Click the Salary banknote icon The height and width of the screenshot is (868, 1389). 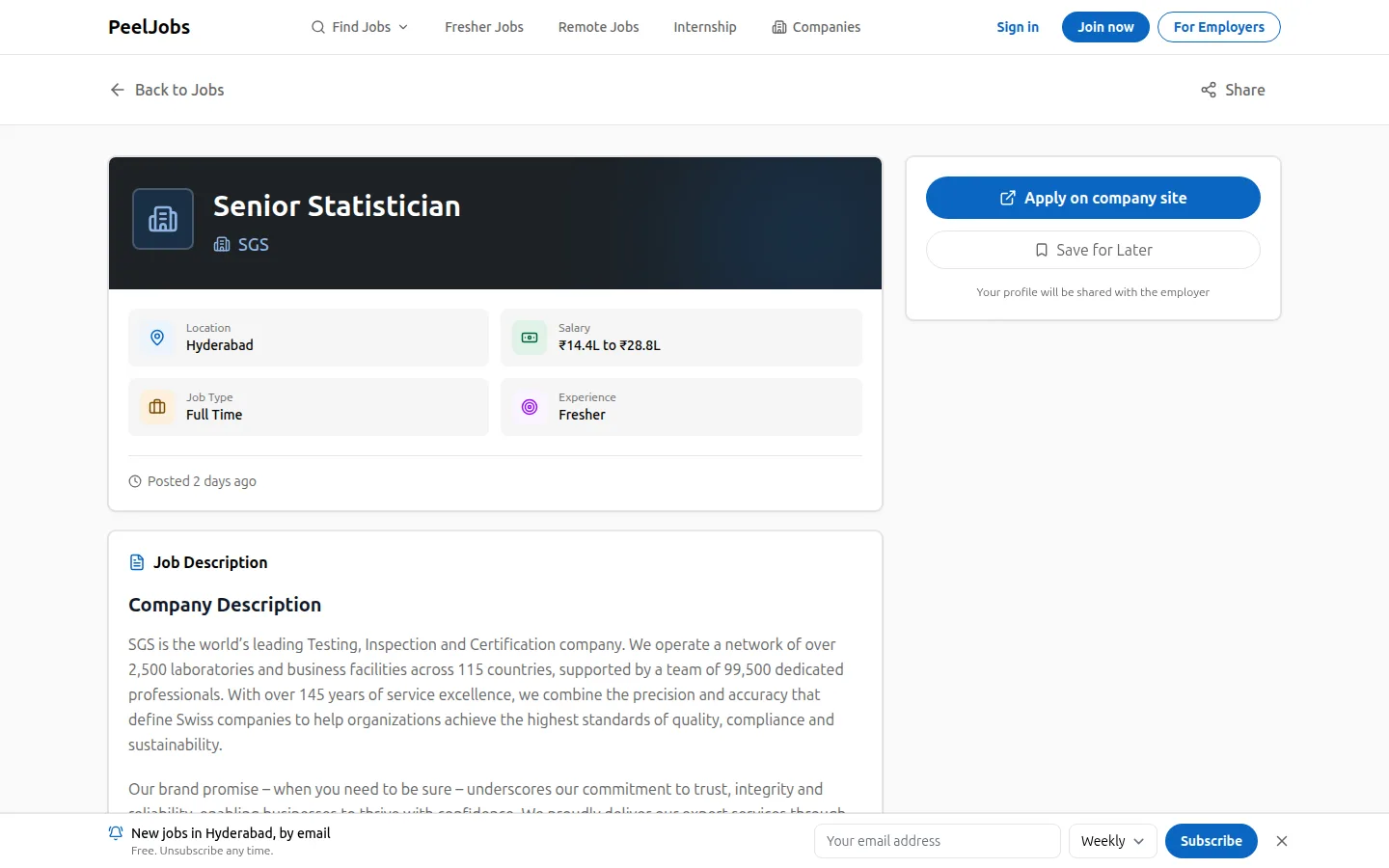[530, 338]
